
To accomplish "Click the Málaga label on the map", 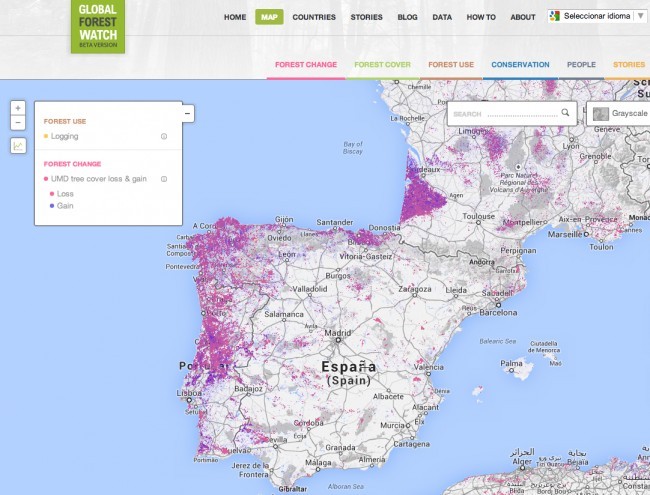I will [x=318, y=463].
